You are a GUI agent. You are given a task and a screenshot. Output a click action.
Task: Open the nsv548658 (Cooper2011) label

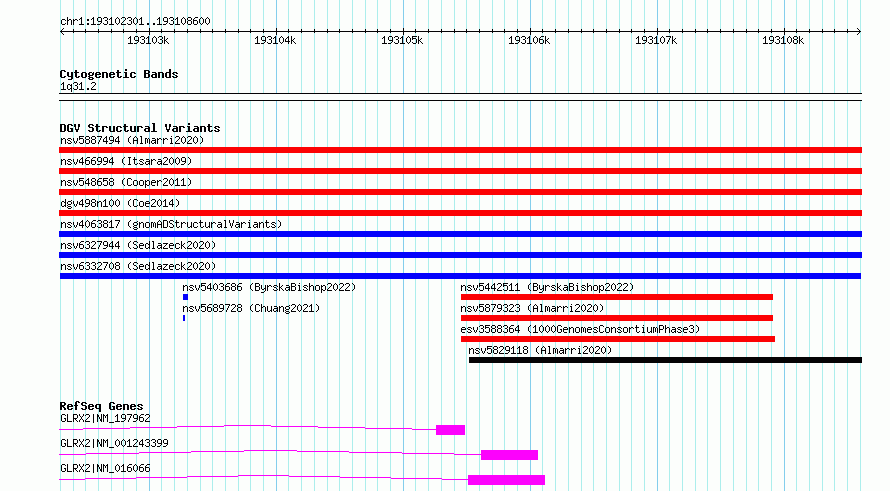126,182
